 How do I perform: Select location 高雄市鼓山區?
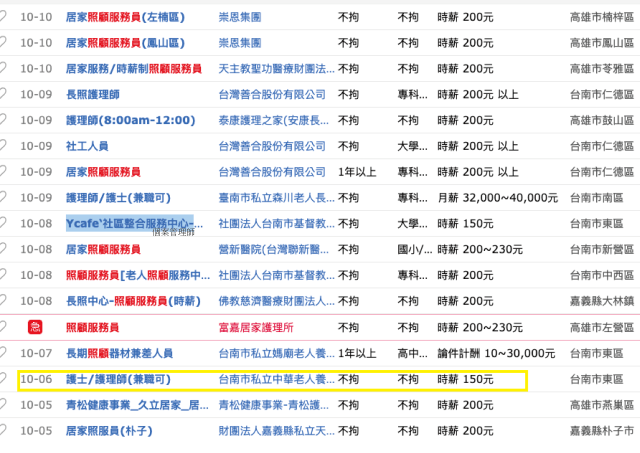[x=602, y=120]
